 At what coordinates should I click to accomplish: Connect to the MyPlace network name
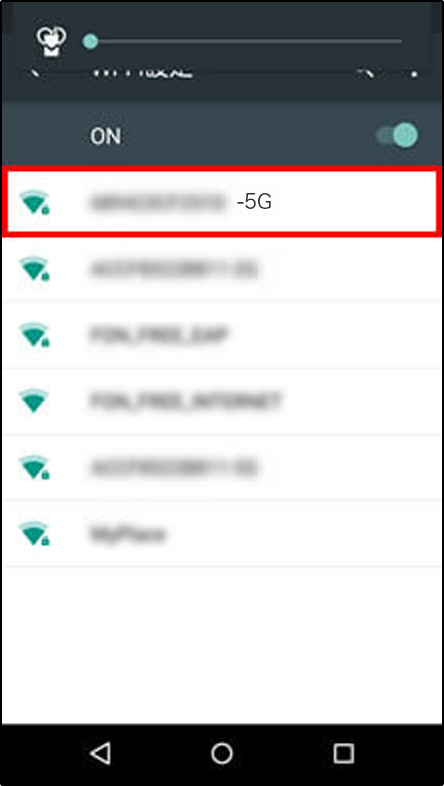coord(128,534)
